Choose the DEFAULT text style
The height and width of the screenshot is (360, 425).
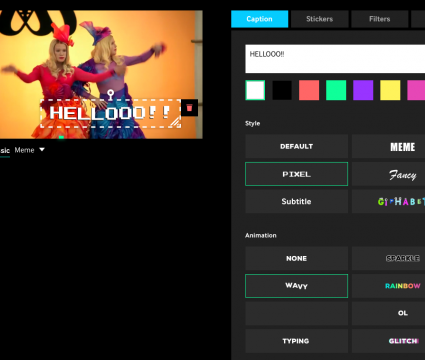pos(296,146)
